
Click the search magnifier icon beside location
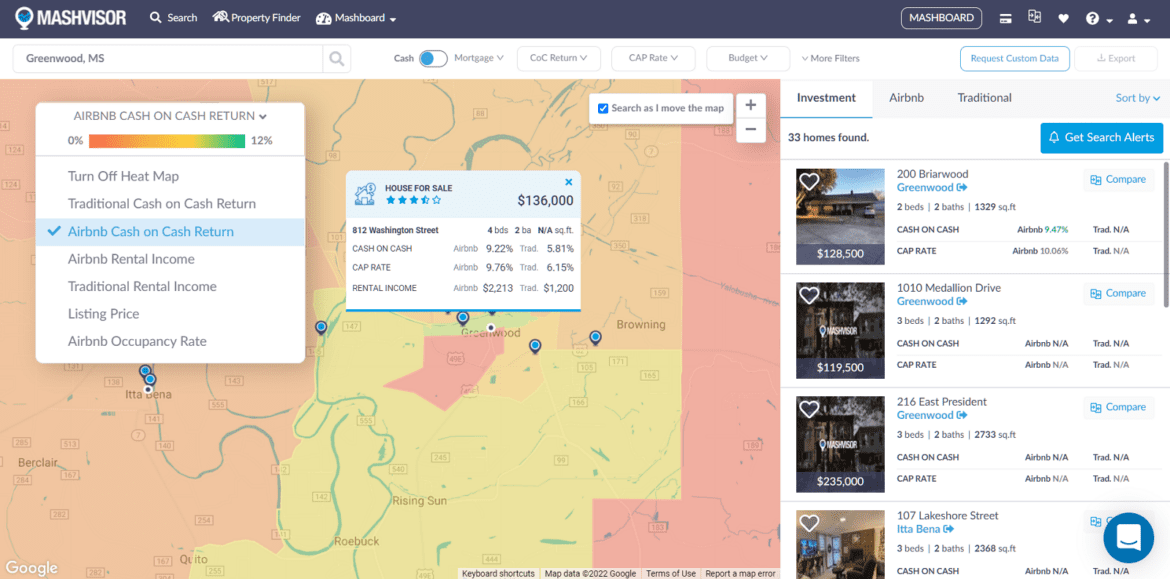337,59
